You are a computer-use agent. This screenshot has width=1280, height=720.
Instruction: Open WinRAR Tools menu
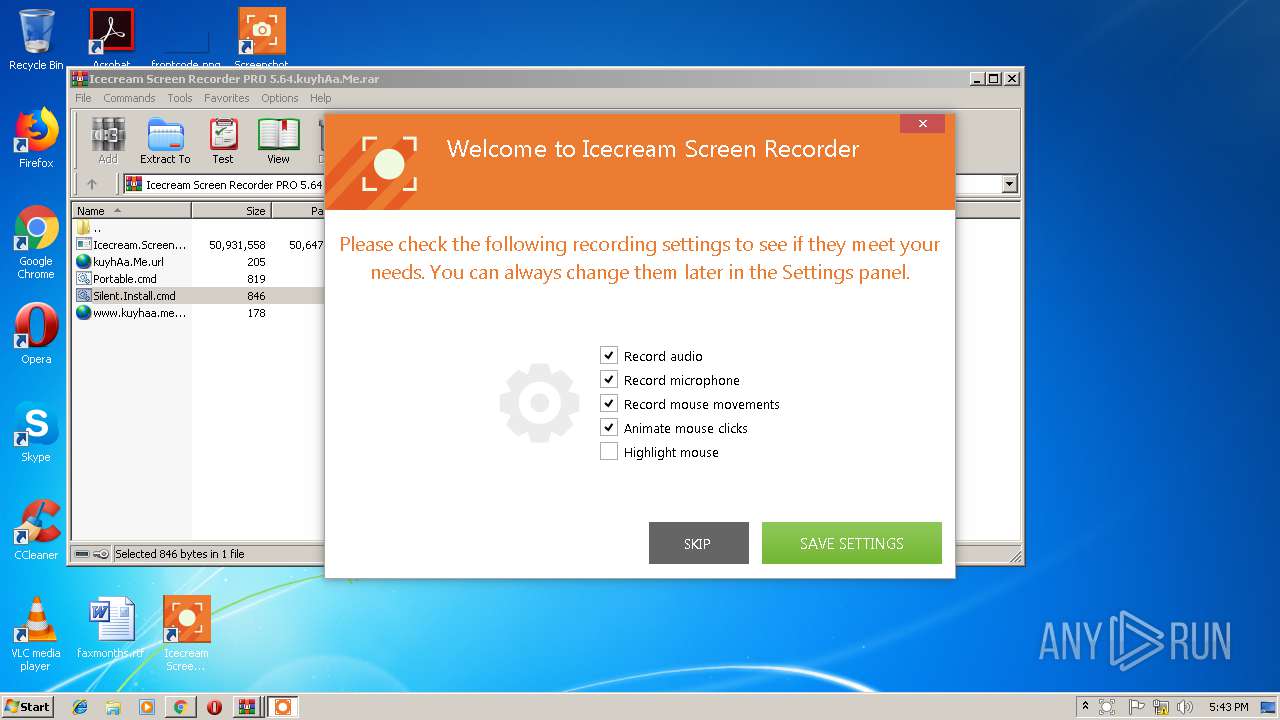click(180, 98)
